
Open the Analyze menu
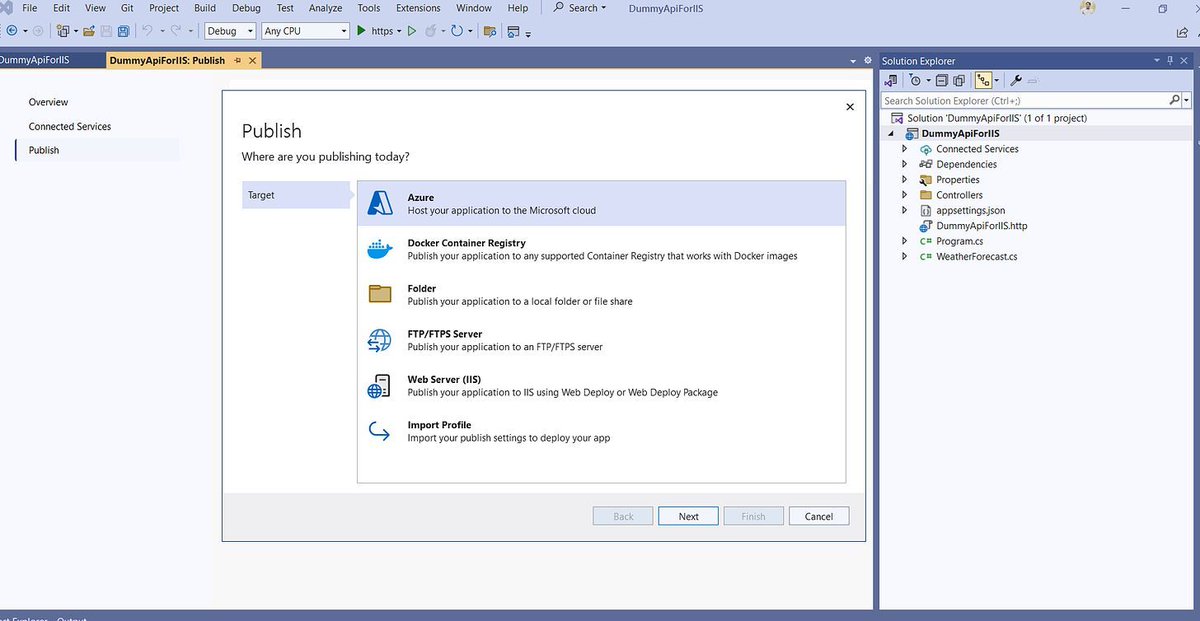(325, 8)
